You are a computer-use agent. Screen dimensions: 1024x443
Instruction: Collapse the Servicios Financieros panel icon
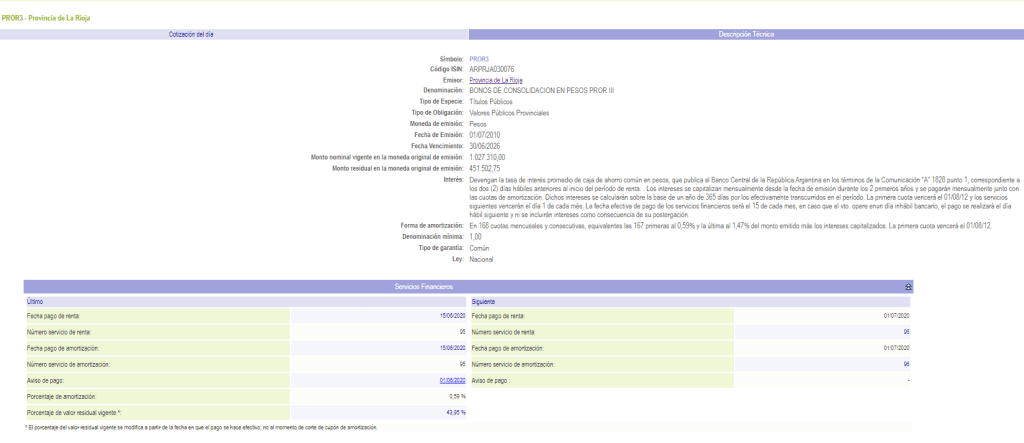[908, 287]
